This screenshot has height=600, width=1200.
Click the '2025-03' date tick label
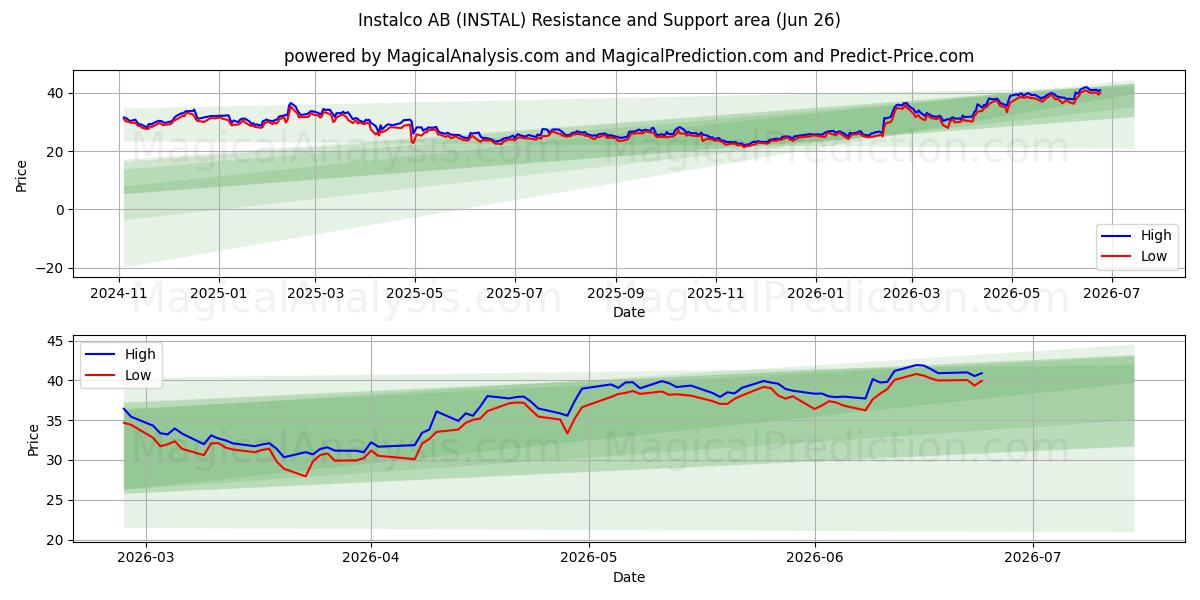click(314, 294)
